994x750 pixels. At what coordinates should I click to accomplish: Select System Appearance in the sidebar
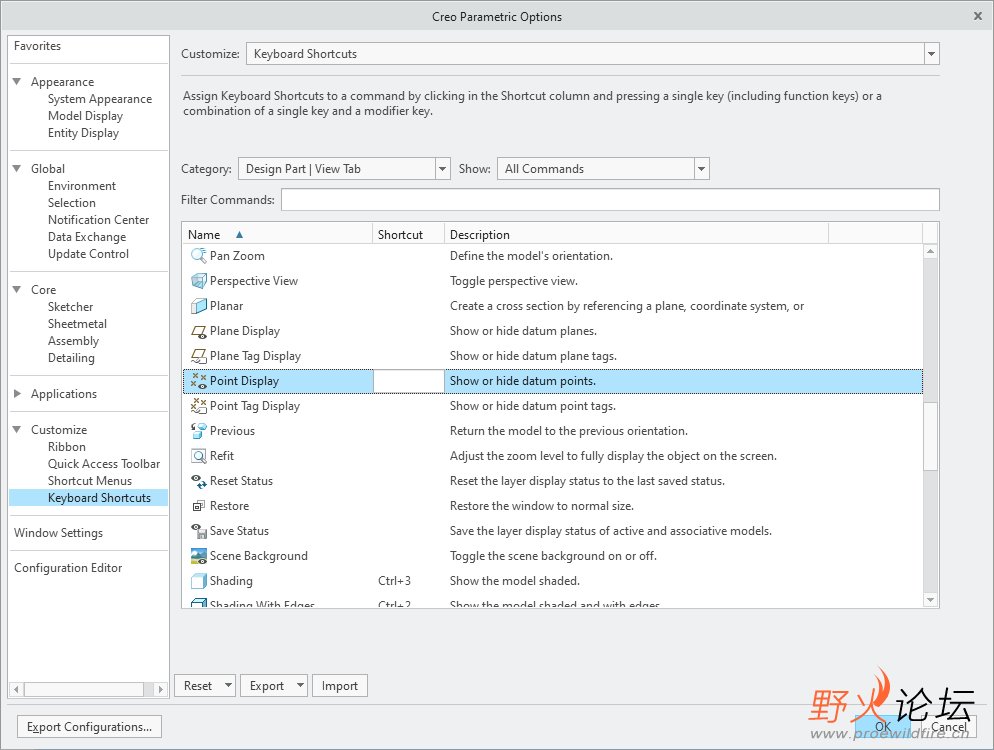click(x=100, y=99)
